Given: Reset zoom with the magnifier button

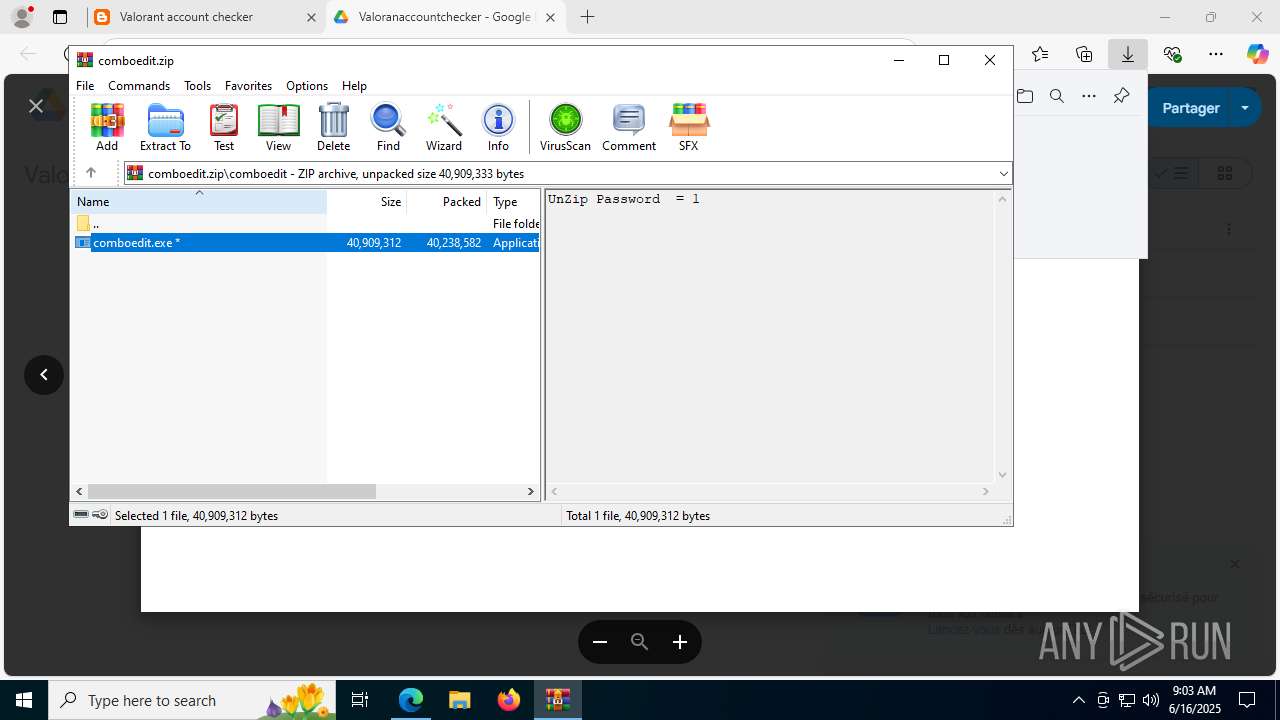Looking at the screenshot, I should [640, 642].
